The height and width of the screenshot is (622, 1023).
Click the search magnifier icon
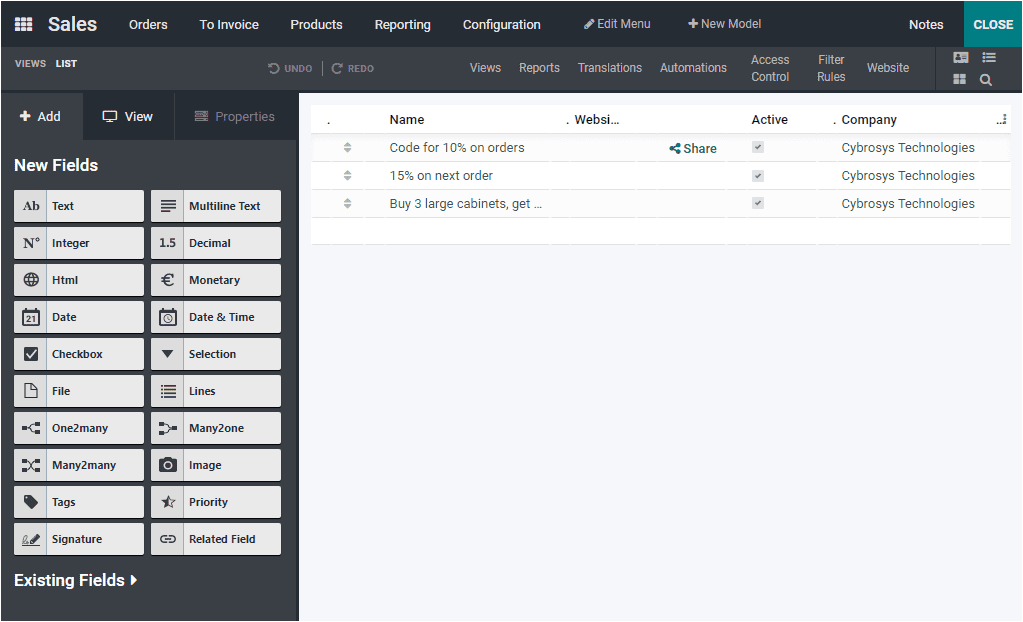click(x=985, y=79)
